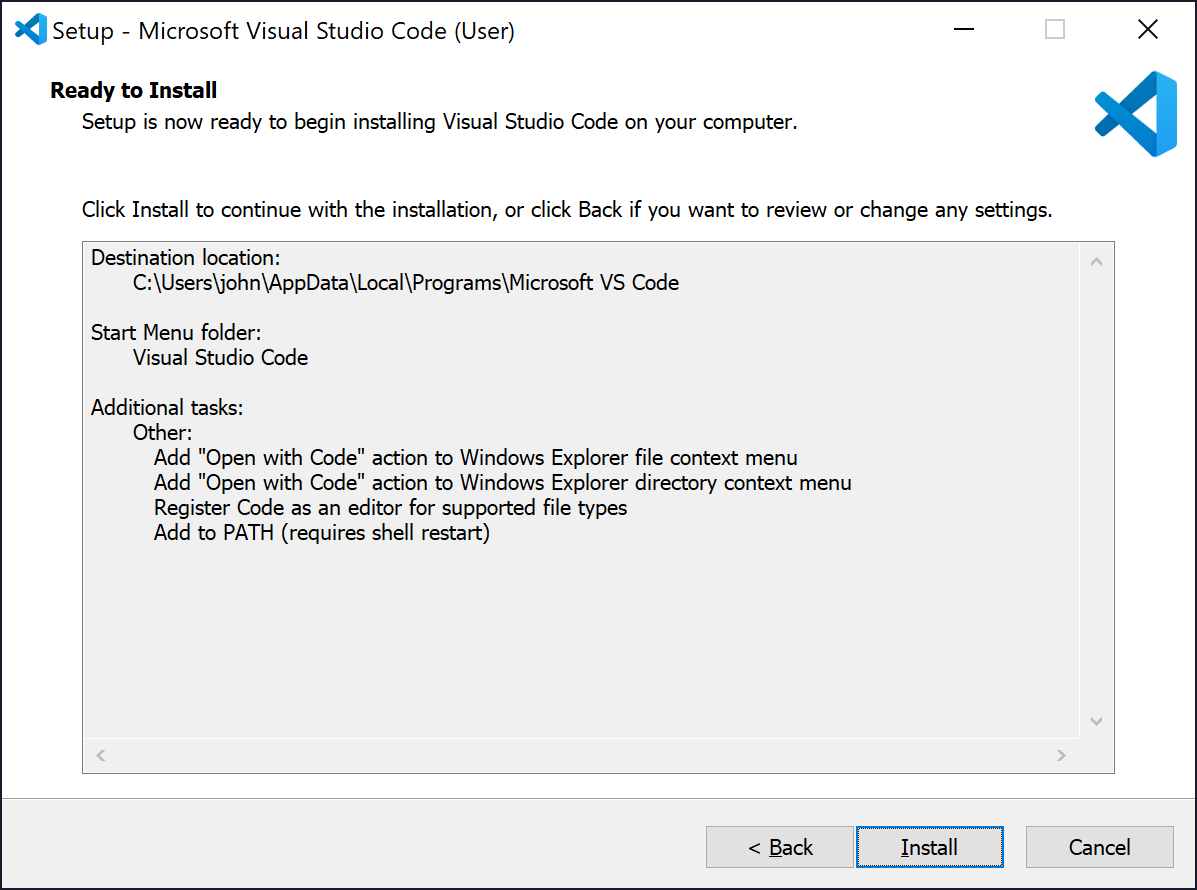This screenshot has width=1197, height=890.
Task: Click the 'Setup is now ready' description text
Action: click(x=439, y=121)
